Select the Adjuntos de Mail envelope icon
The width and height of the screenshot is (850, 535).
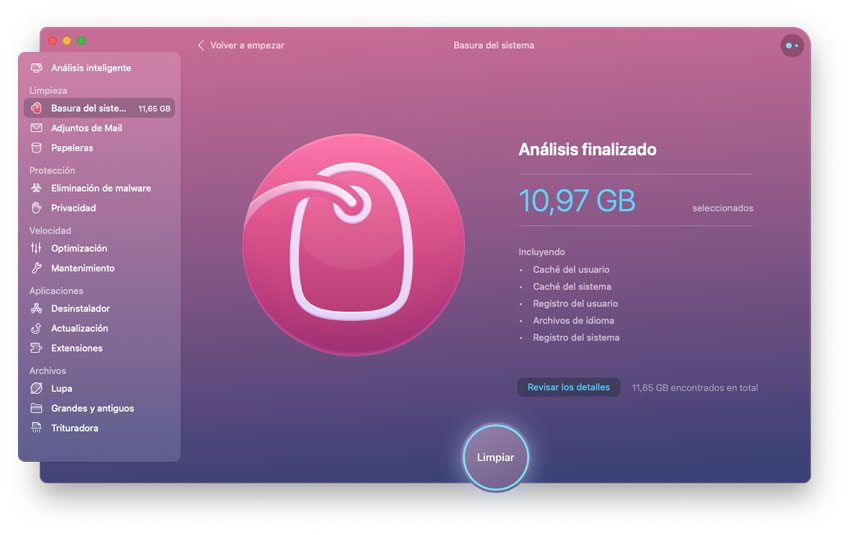coord(37,128)
